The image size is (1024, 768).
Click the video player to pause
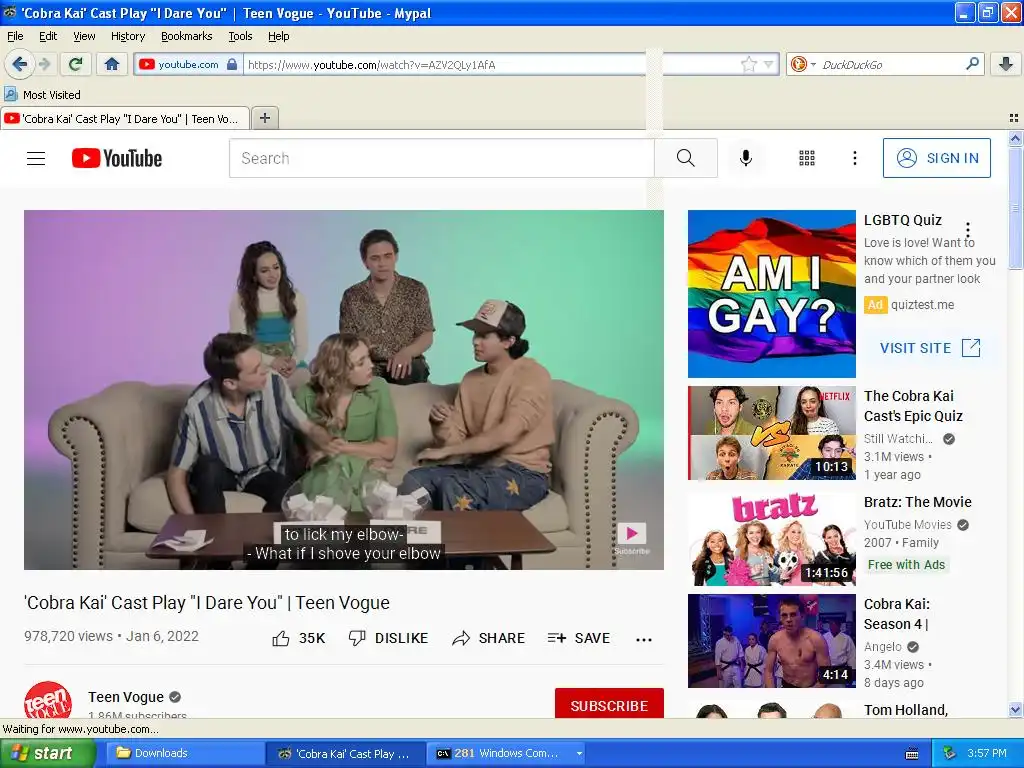(344, 389)
